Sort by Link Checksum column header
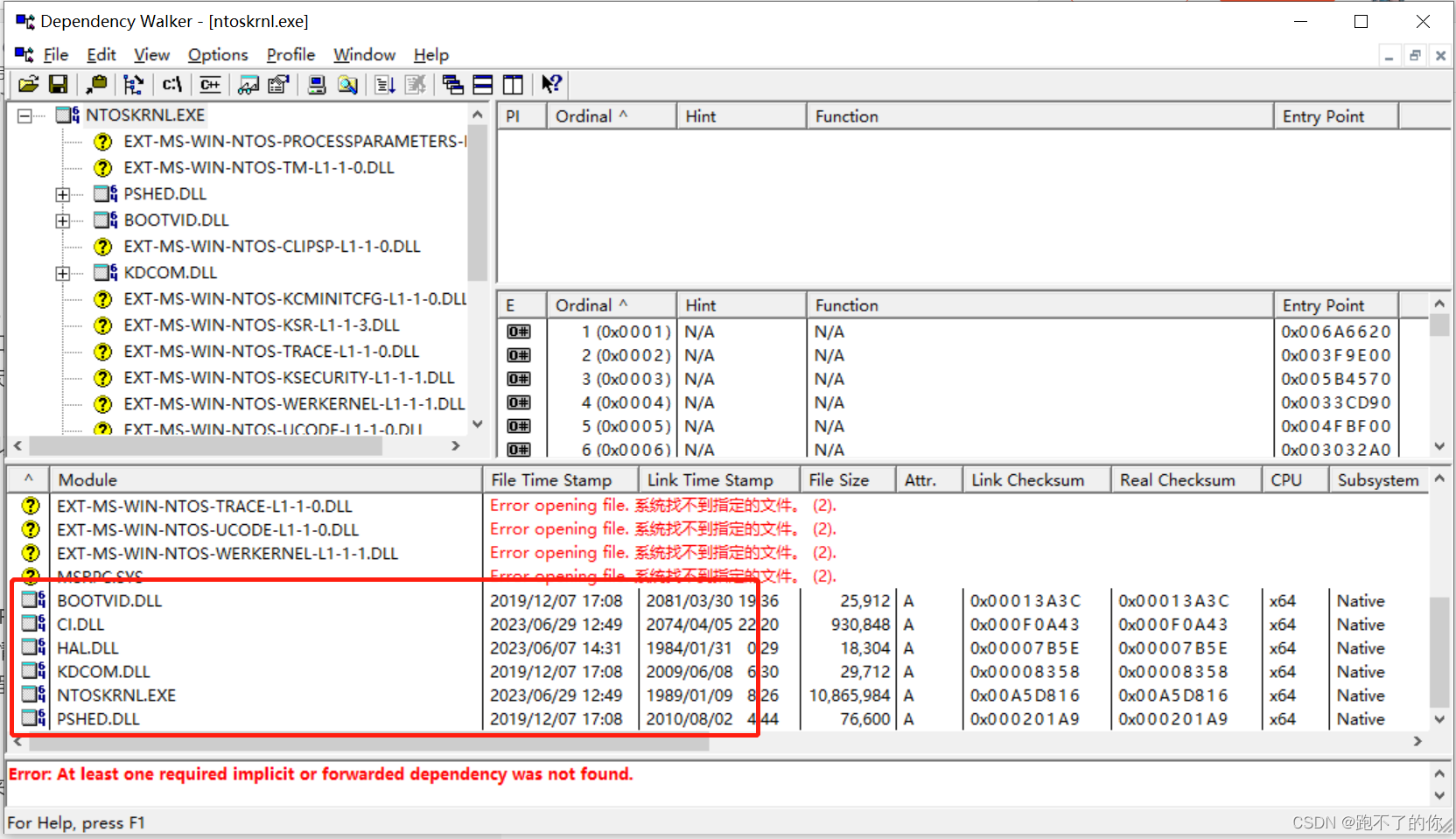The height and width of the screenshot is (839, 1456). 1036,479
